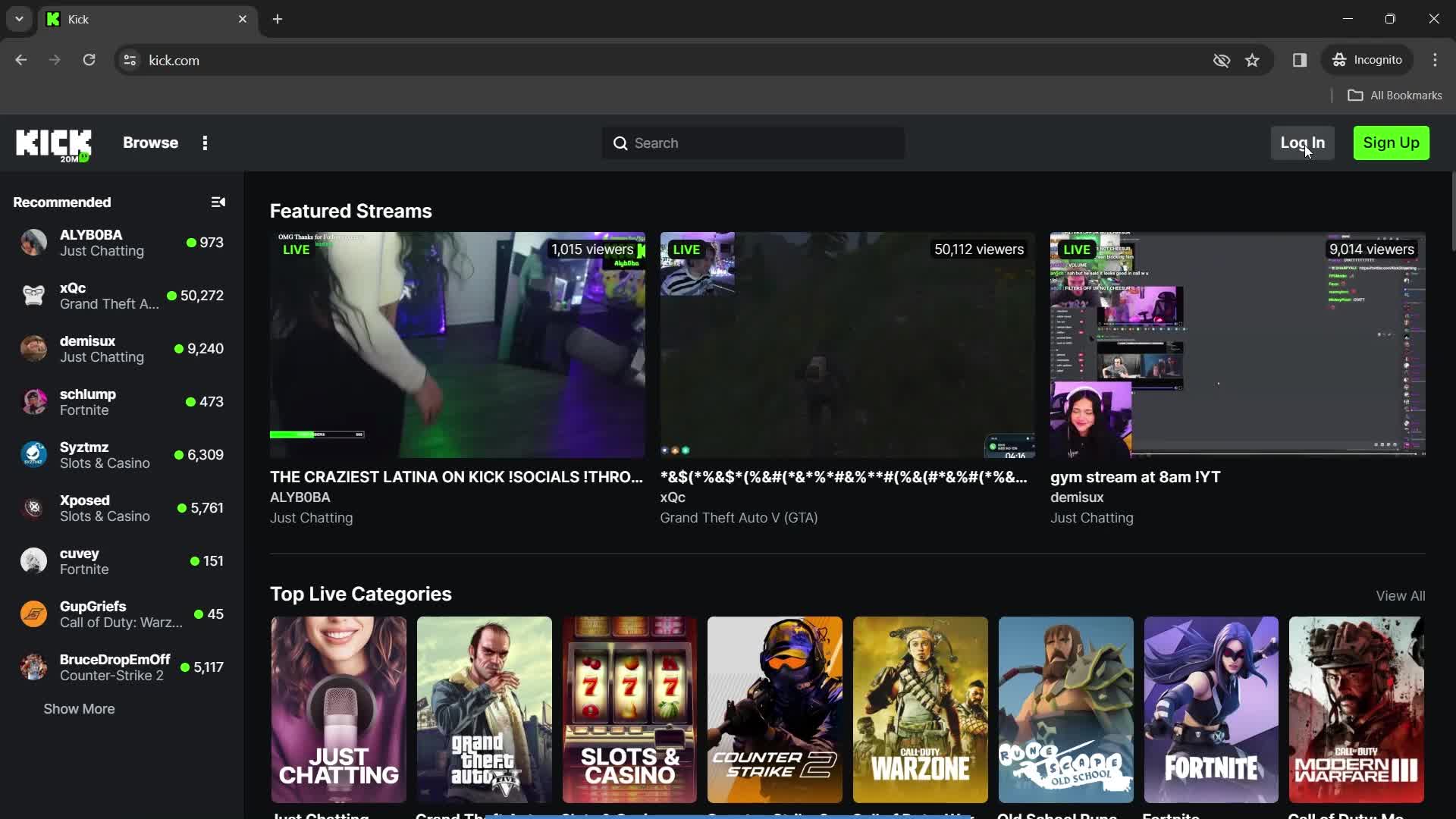Screen dimensions: 1456x819
Task: Close the Kick browser tab
Action: (243, 19)
